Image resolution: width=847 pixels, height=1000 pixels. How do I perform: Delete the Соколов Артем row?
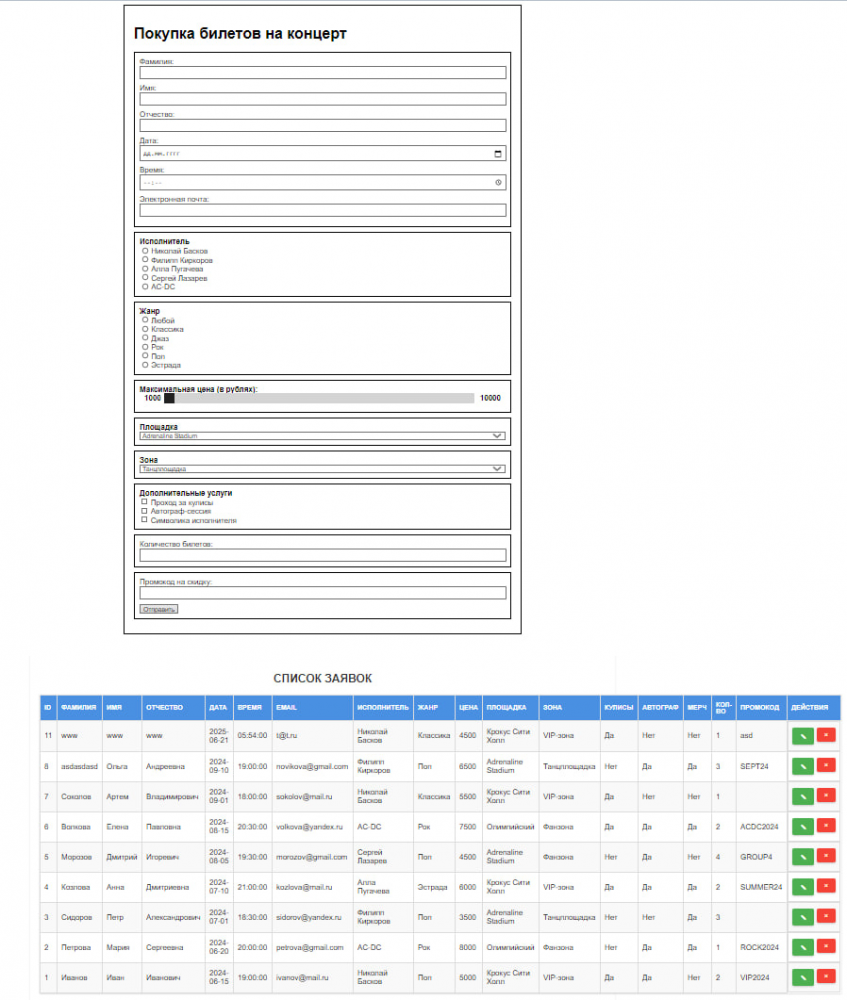826,795
